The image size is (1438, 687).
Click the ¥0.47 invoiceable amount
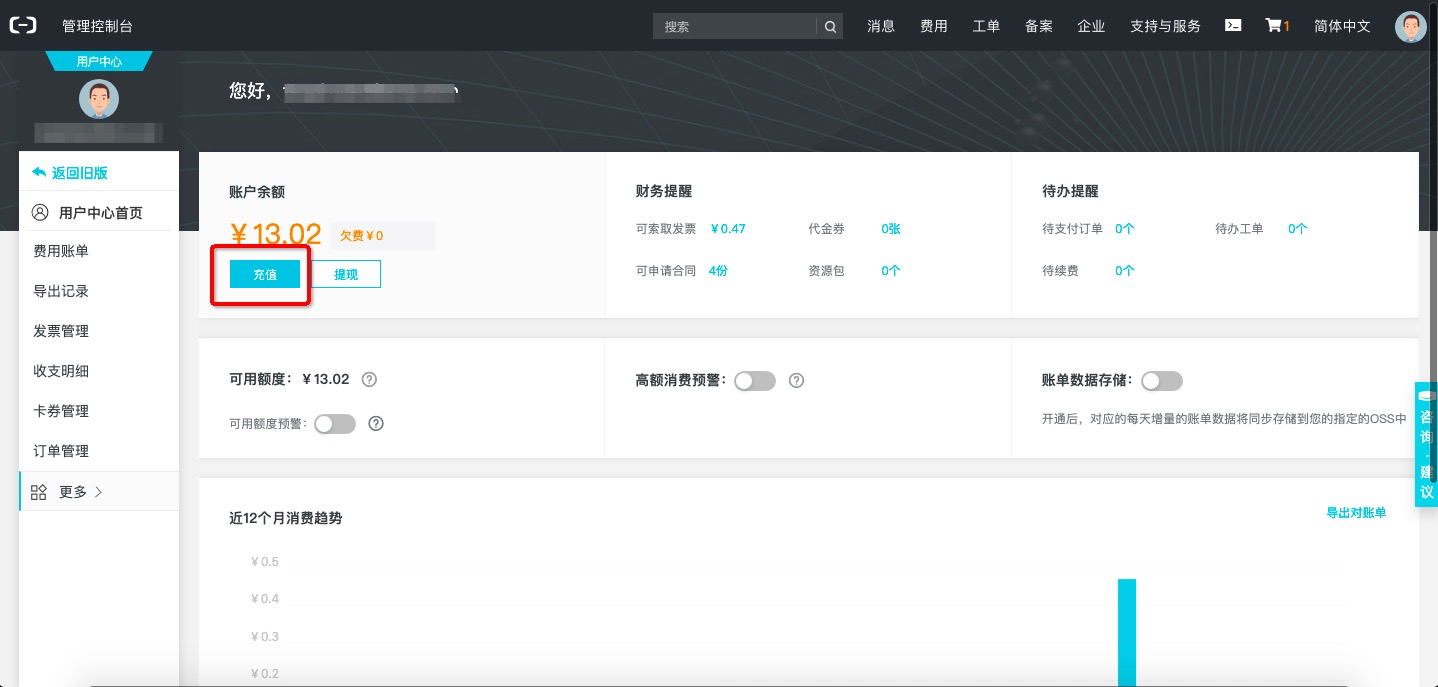tap(728, 229)
